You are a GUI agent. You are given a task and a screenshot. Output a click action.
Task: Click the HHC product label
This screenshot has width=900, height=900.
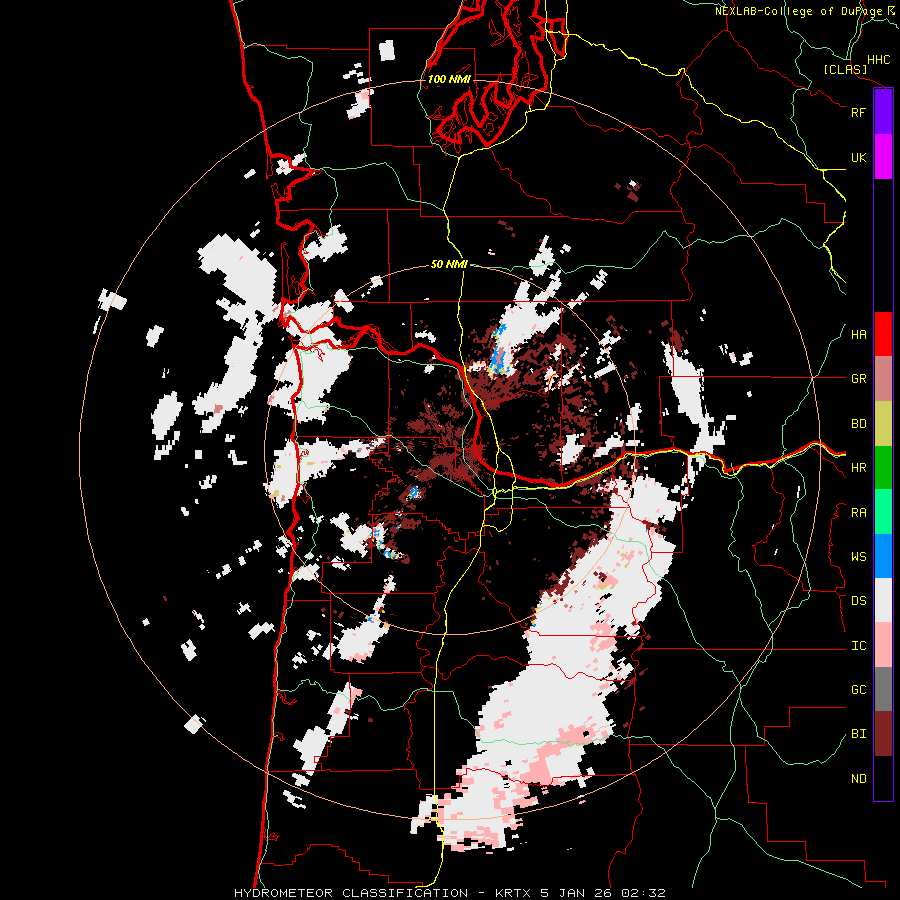(879, 60)
